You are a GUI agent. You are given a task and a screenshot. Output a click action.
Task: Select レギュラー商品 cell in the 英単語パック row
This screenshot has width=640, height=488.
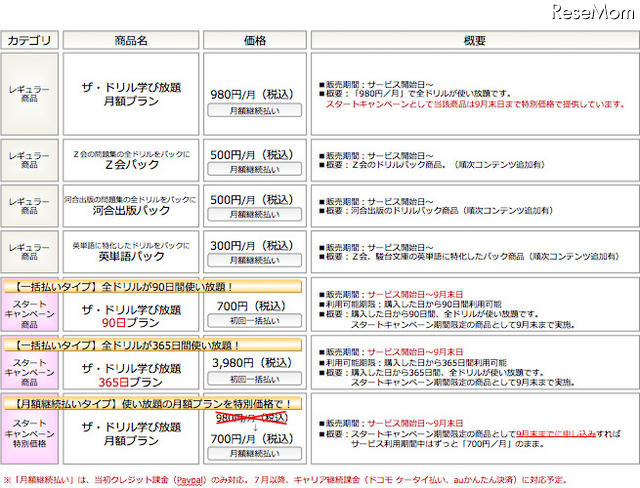[29, 252]
